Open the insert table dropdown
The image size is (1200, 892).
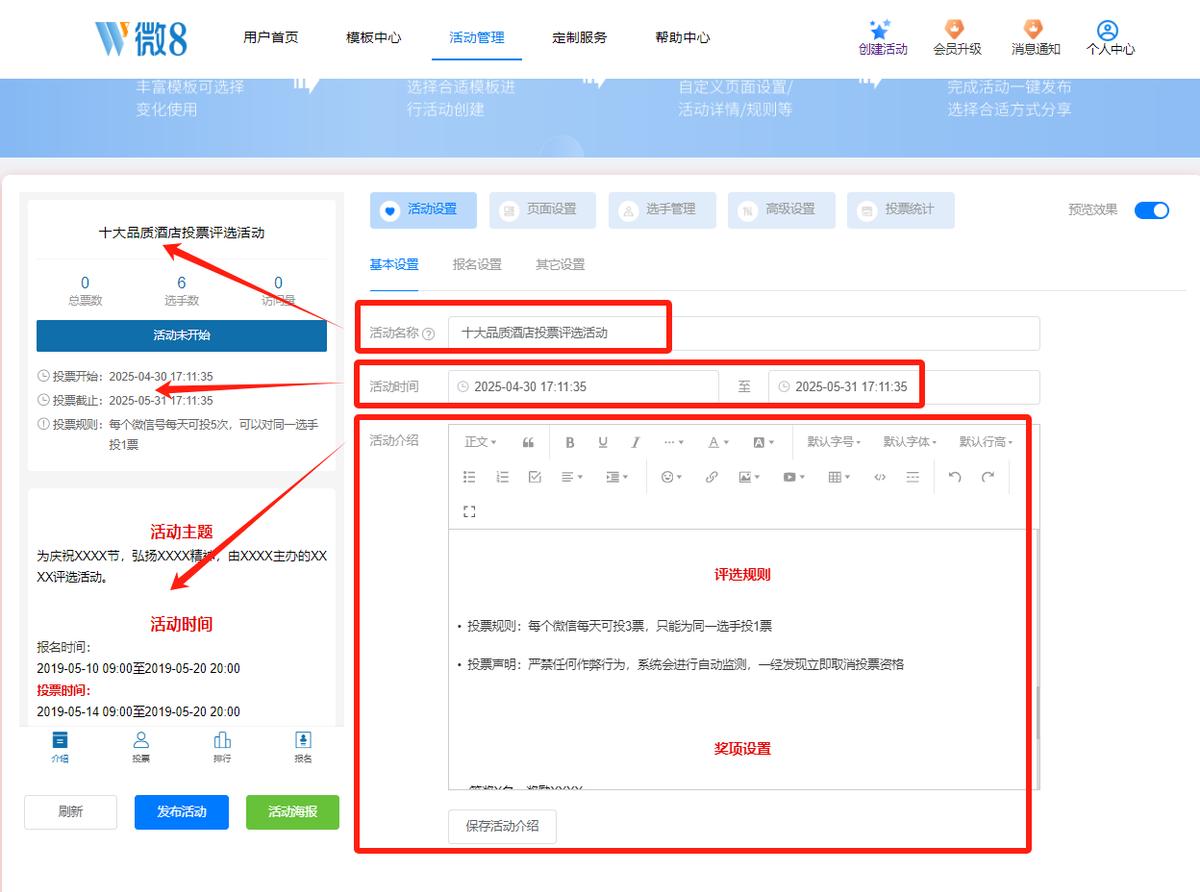pos(840,477)
